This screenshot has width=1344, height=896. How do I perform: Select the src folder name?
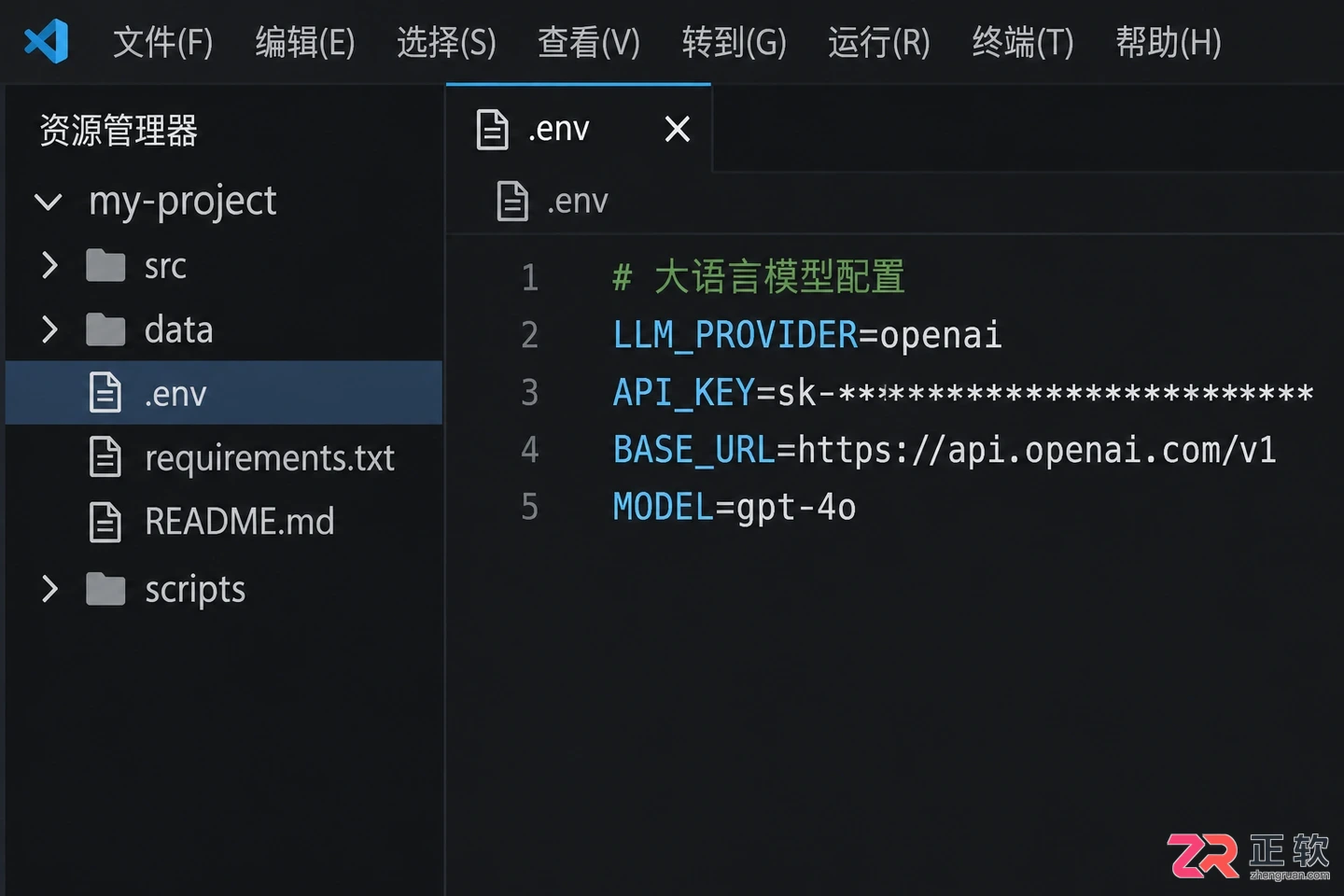tap(166, 266)
